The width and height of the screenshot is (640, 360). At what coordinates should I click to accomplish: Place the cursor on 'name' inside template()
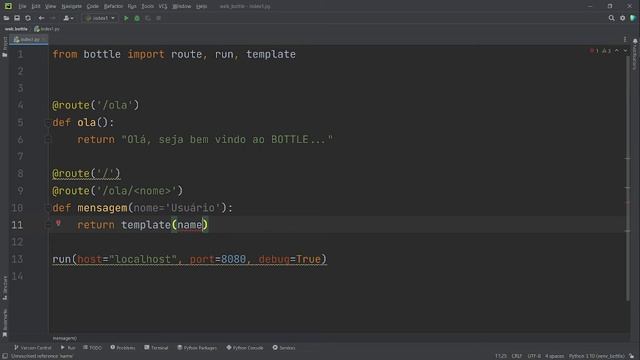point(189,225)
